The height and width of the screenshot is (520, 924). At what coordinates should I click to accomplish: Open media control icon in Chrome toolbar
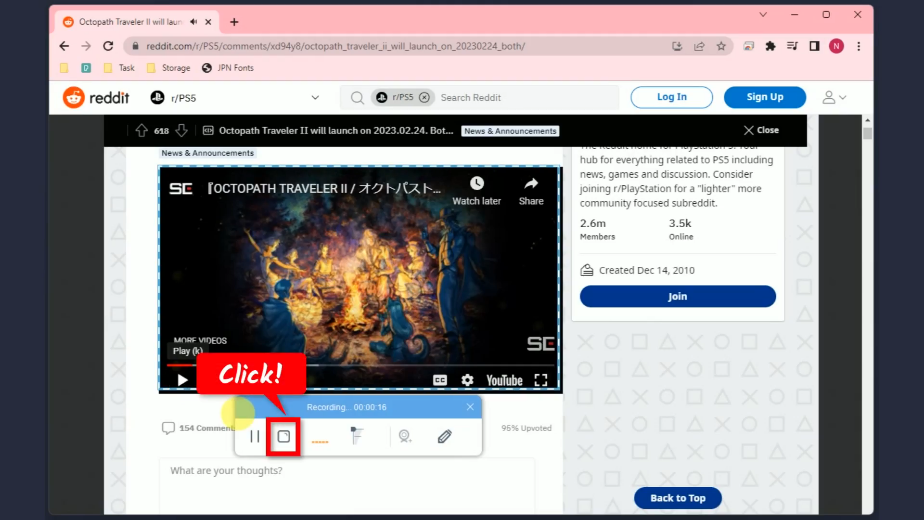tap(792, 46)
